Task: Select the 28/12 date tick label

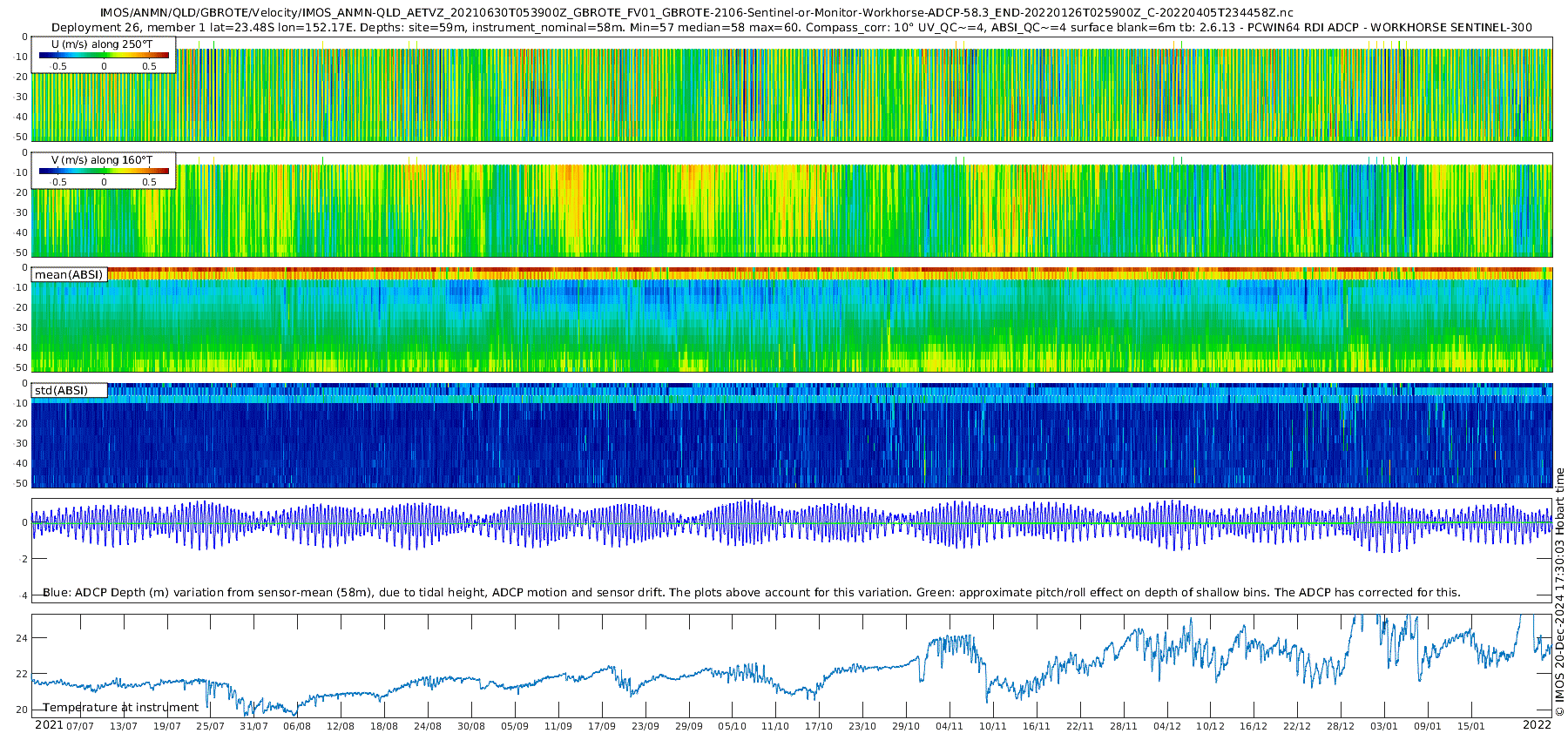Action: pos(1340,726)
